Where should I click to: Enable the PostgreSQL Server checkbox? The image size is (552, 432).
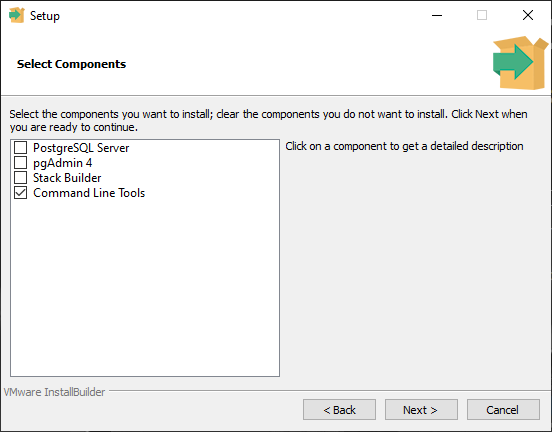(x=20, y=148)
